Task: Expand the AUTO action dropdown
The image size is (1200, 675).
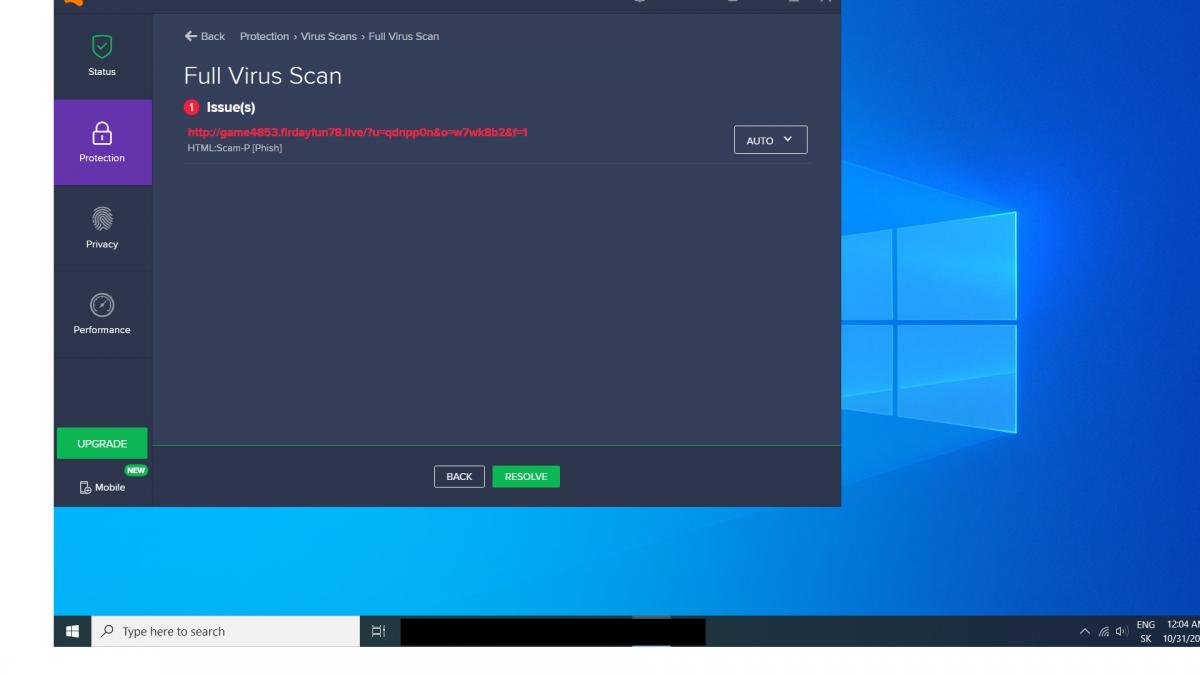Action: click(770, 140)
